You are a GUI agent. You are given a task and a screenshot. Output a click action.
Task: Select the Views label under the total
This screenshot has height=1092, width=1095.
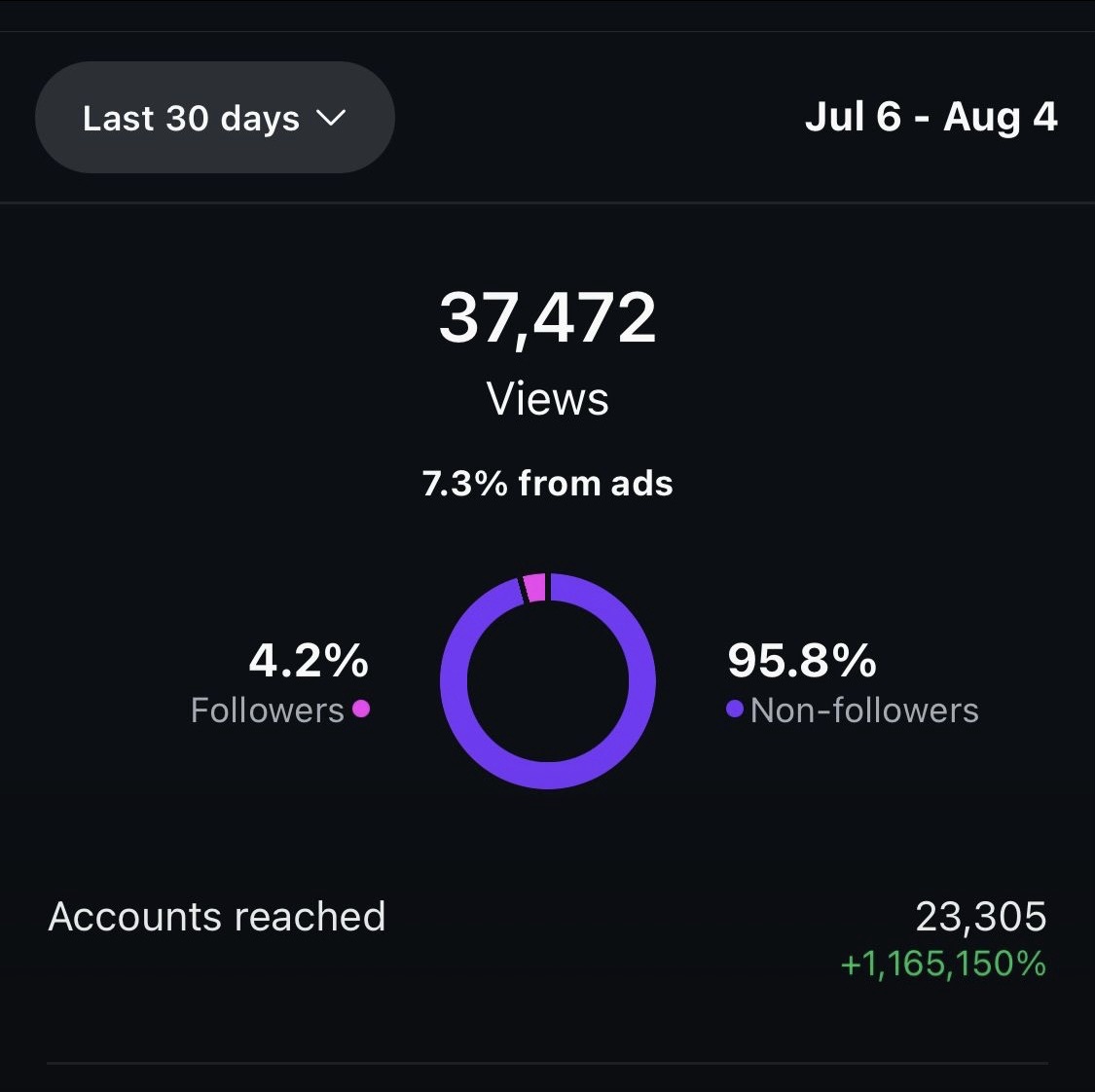coord(547,399)
